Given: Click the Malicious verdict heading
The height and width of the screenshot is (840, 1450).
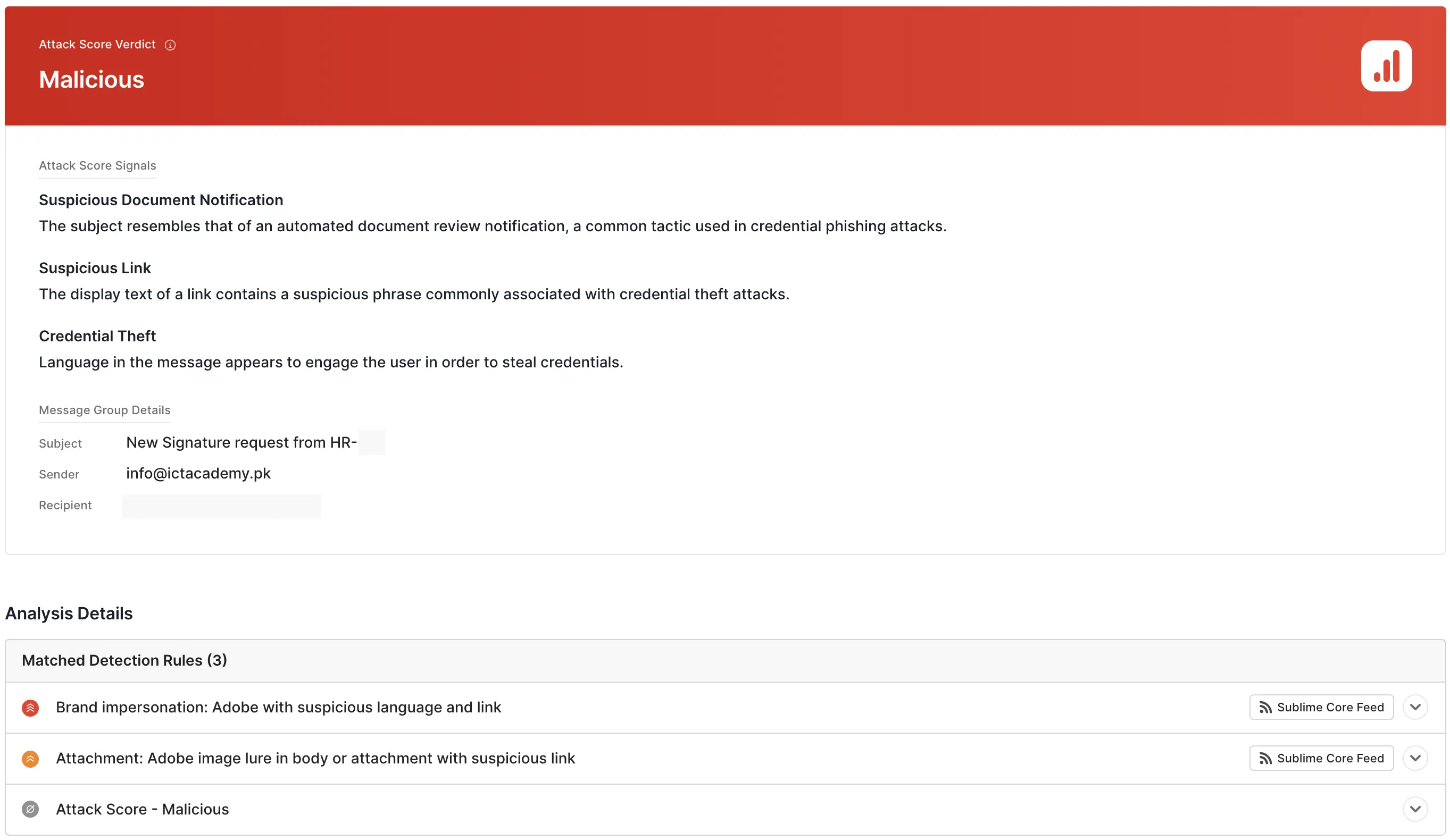Looking at the screenshot, I should (91, 79).
